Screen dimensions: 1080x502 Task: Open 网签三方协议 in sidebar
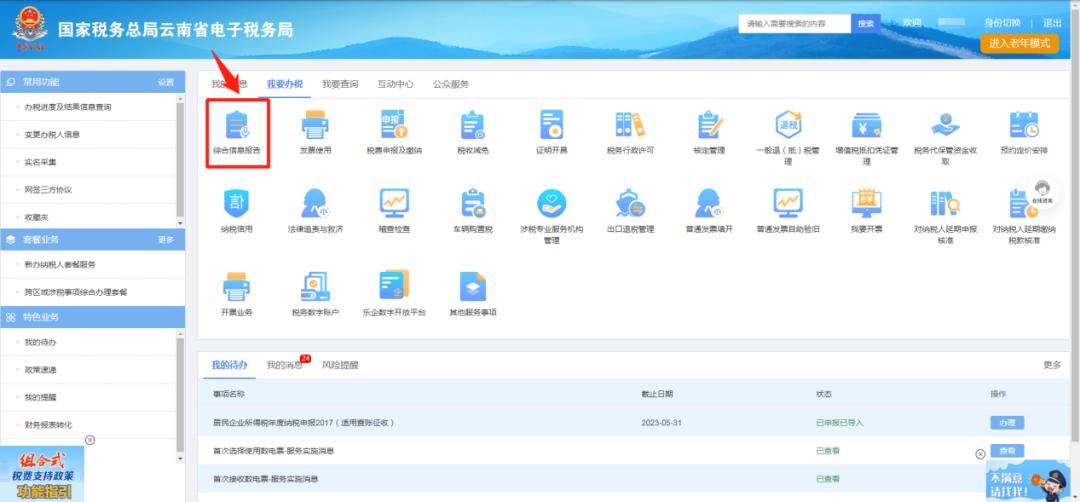[x=48, y=190]
